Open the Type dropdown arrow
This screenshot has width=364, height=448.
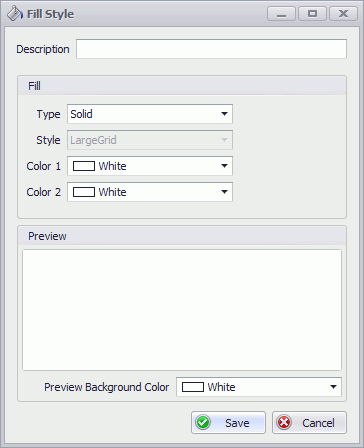224,114
